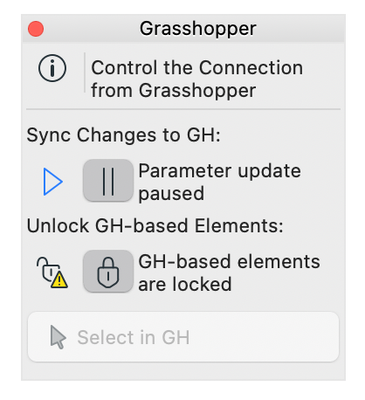Click the empty area below Select in GH
This screenshot has width=365, height=400.
point(183,372)
